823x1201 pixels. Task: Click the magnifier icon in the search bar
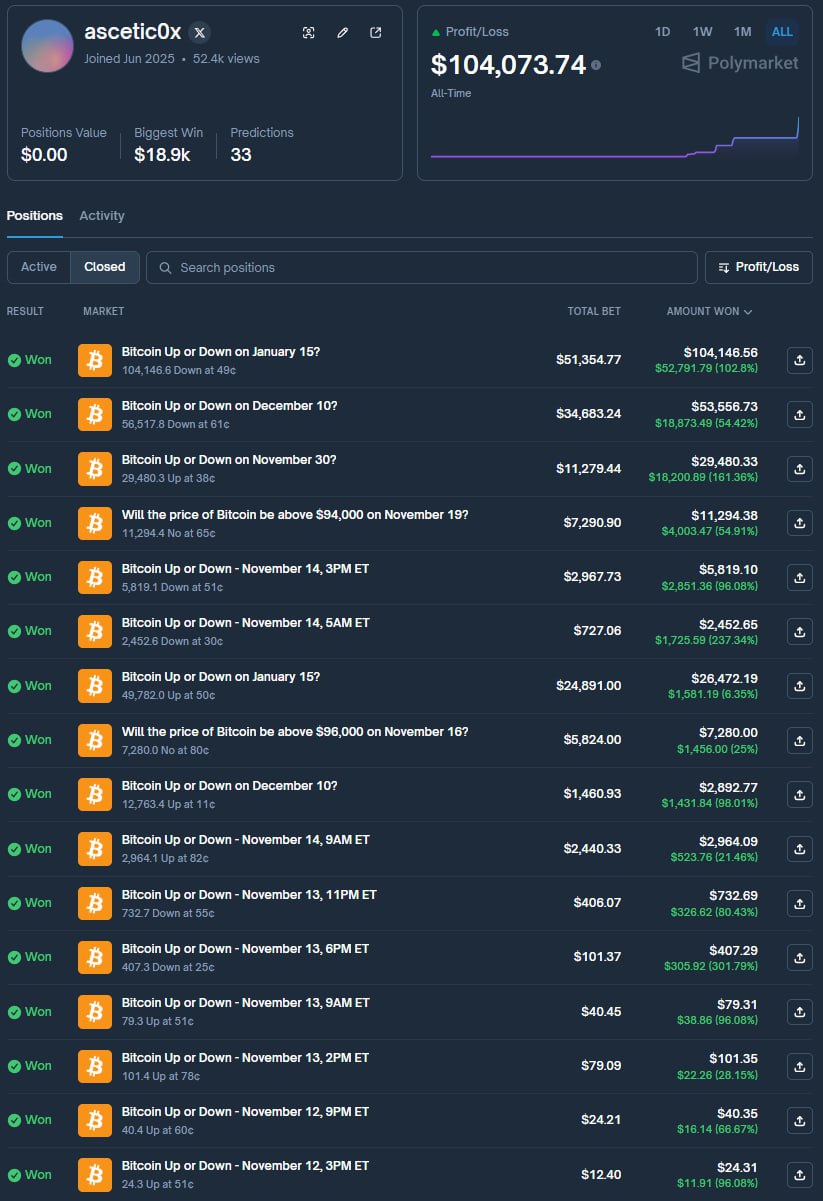[x=165, y=267]
